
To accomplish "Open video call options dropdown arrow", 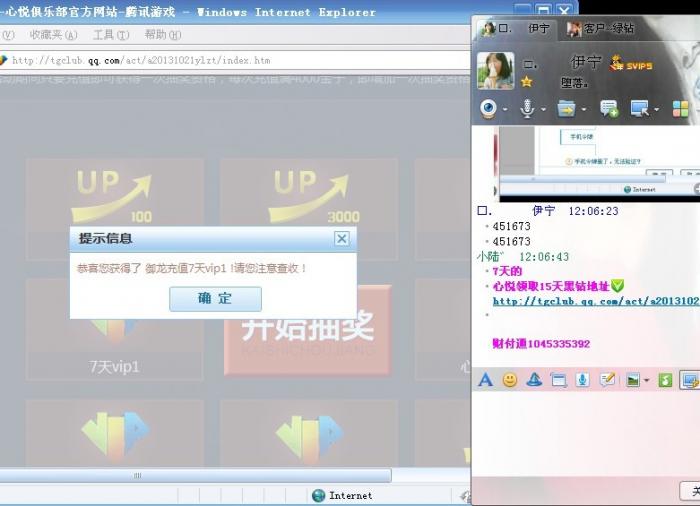I will (505, 109).
